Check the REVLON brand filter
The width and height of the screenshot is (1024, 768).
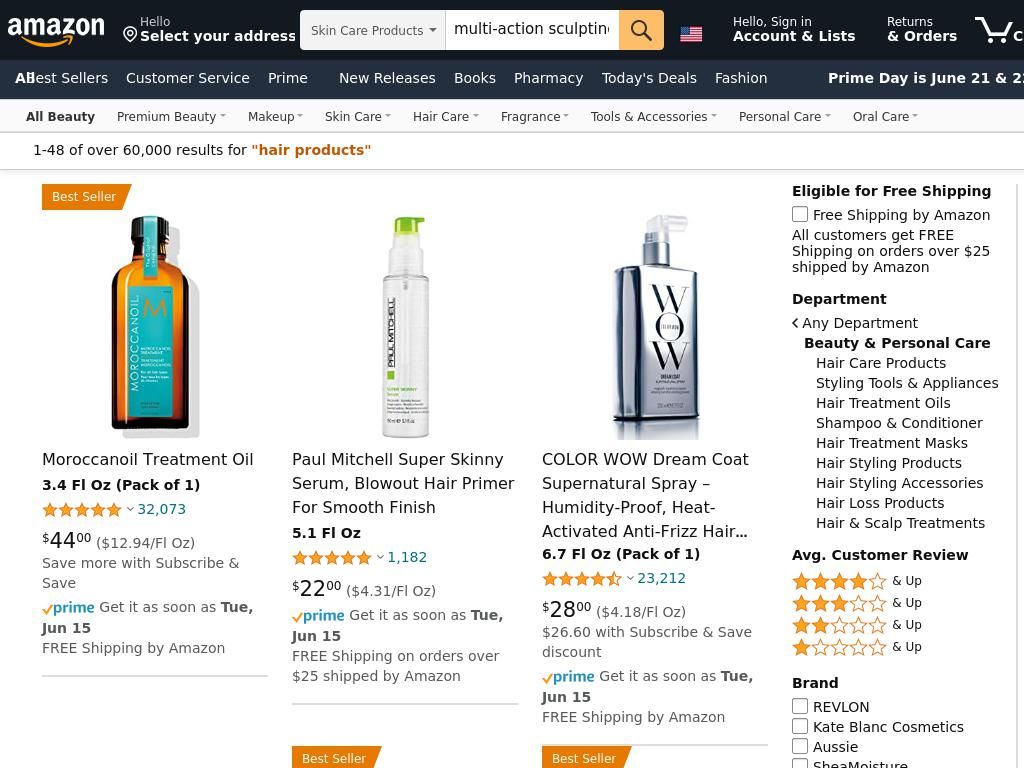point(799,706)
